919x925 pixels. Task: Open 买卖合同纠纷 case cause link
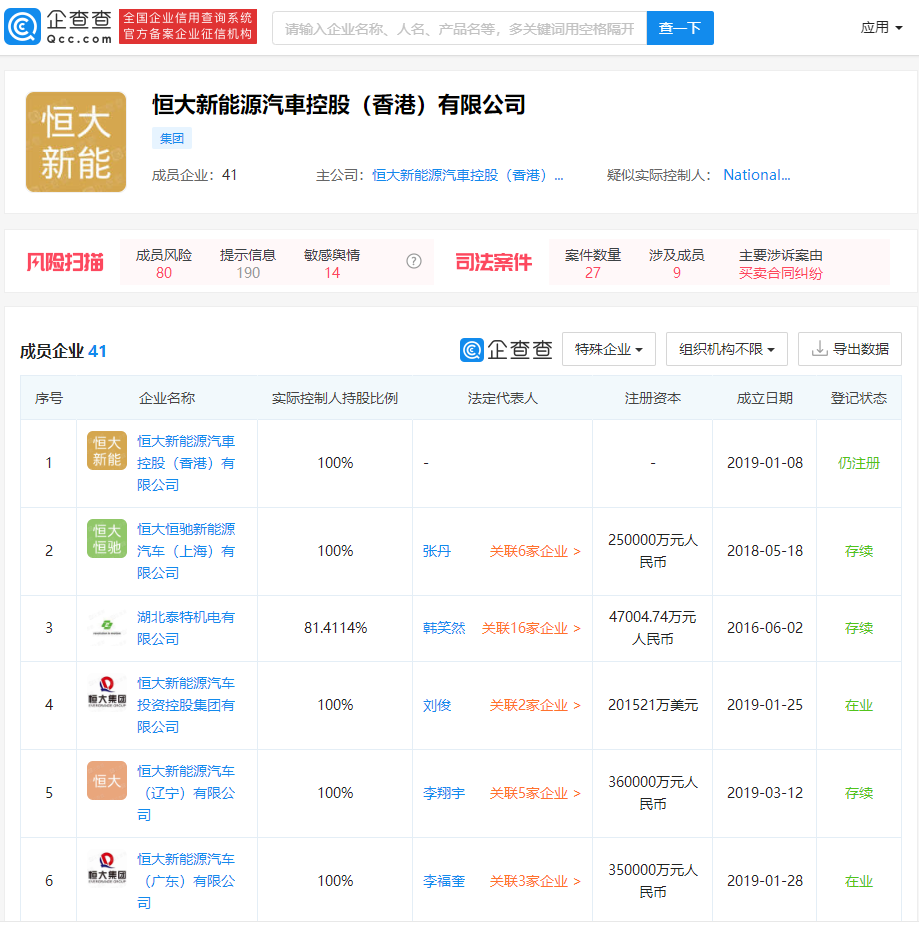[781, 273]
